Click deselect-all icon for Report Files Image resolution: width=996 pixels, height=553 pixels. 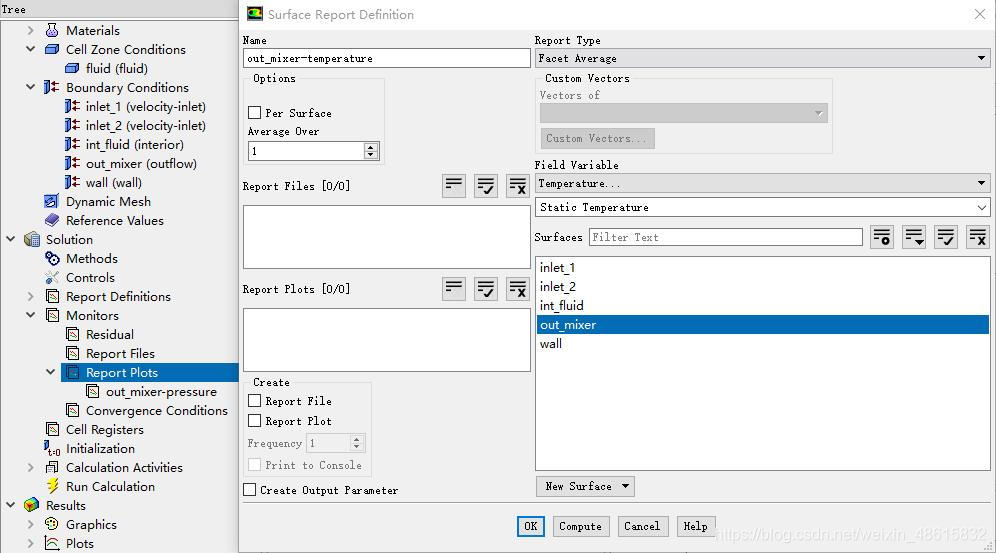(517, 185)
